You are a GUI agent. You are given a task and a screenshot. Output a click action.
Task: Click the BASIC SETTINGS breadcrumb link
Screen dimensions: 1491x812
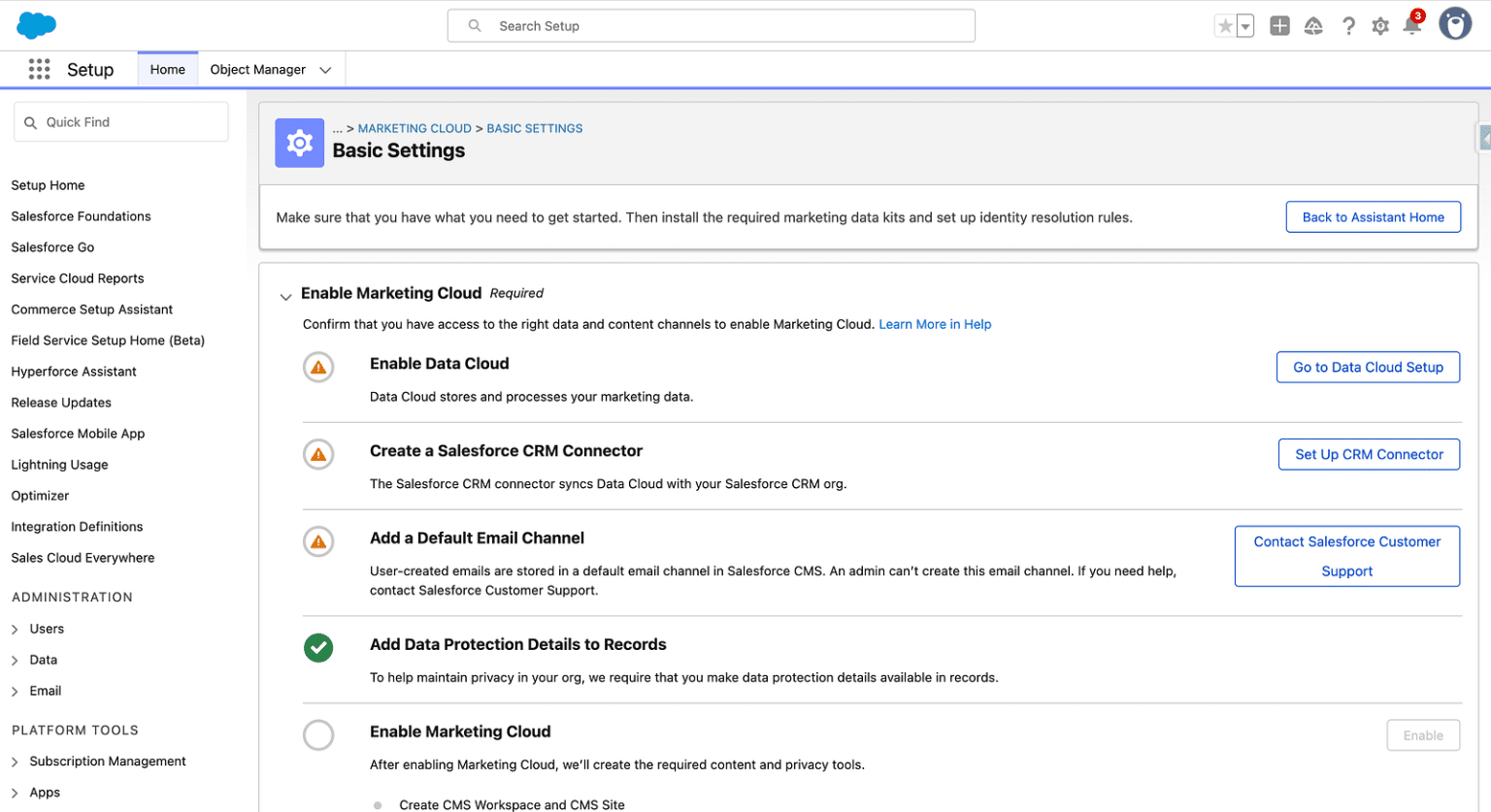(535, 128)
